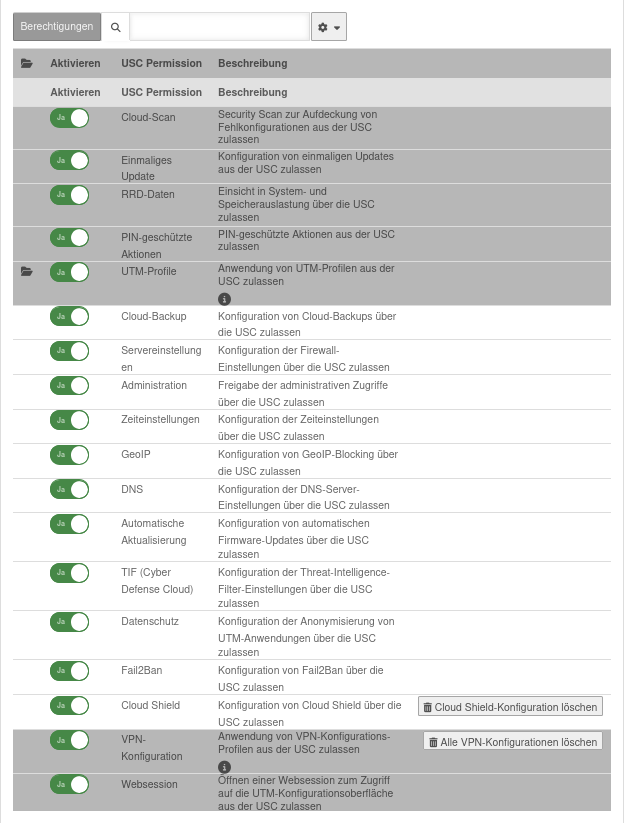
Task: Turn off the GeoIP permission
Action: coord(69,454)
